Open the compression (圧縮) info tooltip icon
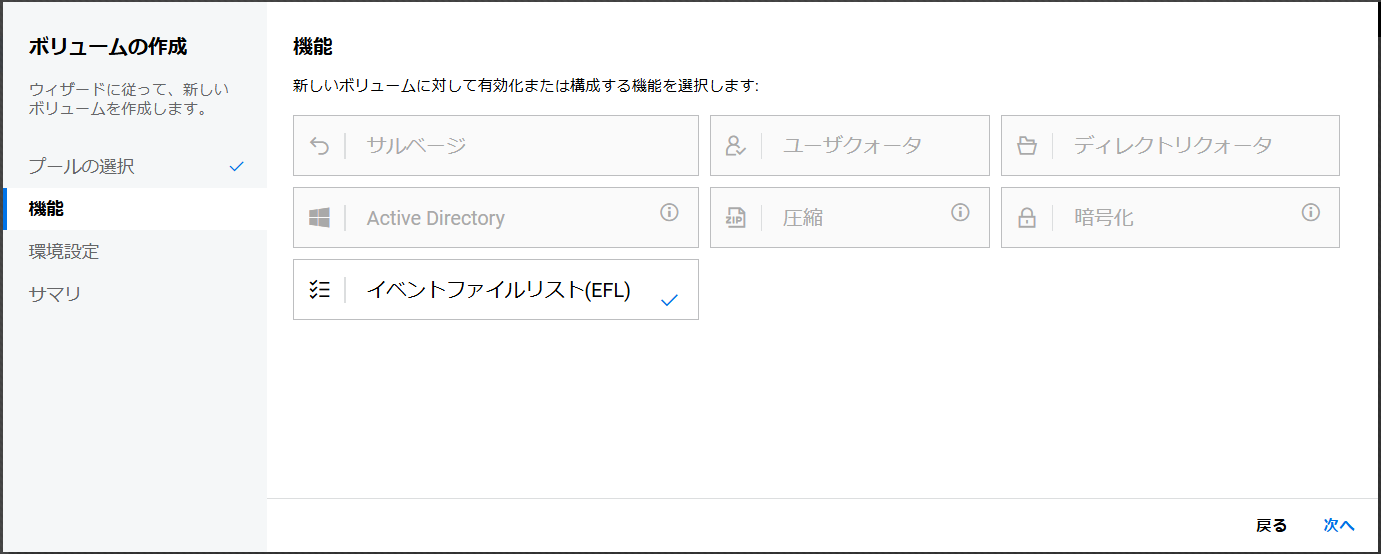The width and height of the screenshot is (1381, 554). [961, 212]
